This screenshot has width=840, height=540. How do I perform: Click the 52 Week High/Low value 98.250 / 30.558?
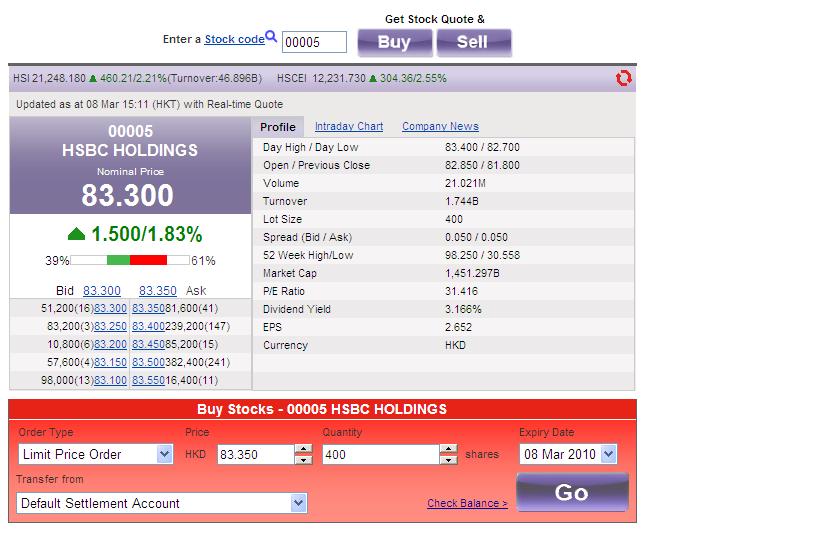(x=482, y=255)
